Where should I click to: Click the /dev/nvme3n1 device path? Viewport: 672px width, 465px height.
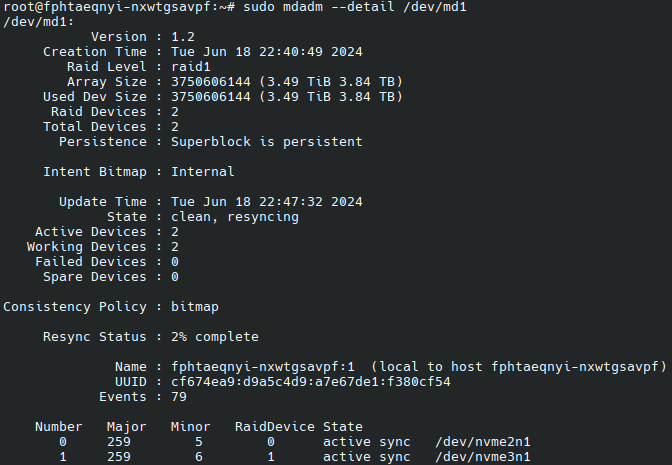tap(483, 457)
